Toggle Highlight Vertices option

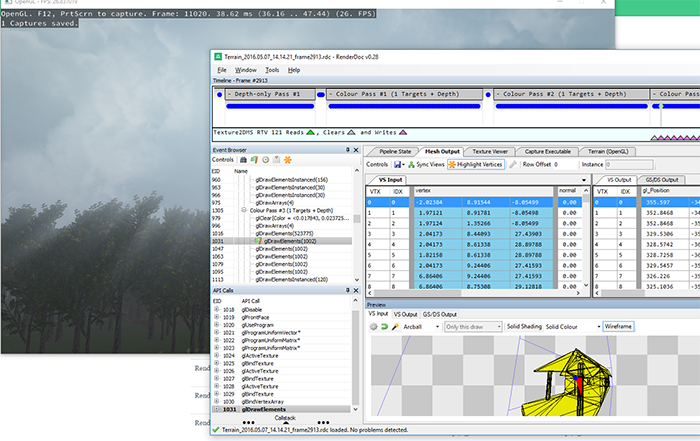coord(477,164)
